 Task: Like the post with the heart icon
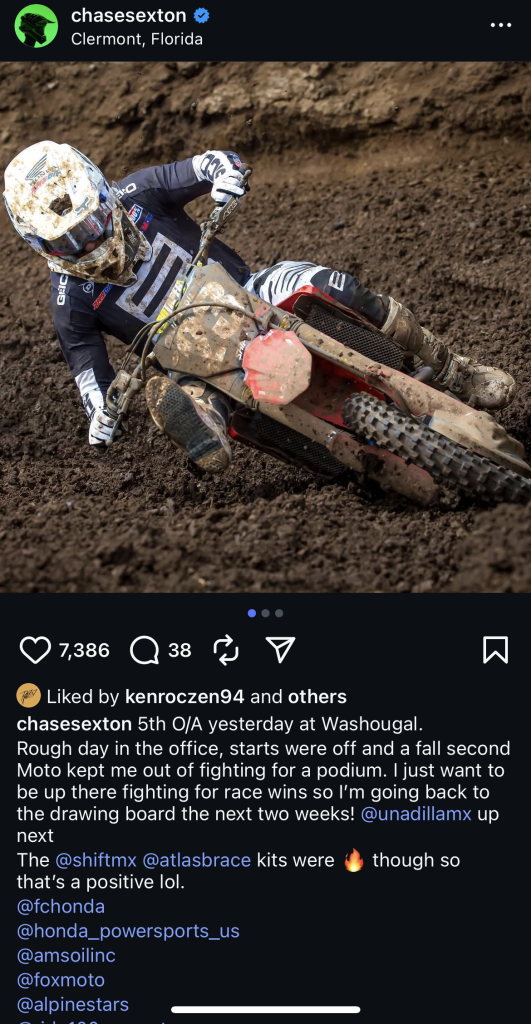click(x=35, y=650)
